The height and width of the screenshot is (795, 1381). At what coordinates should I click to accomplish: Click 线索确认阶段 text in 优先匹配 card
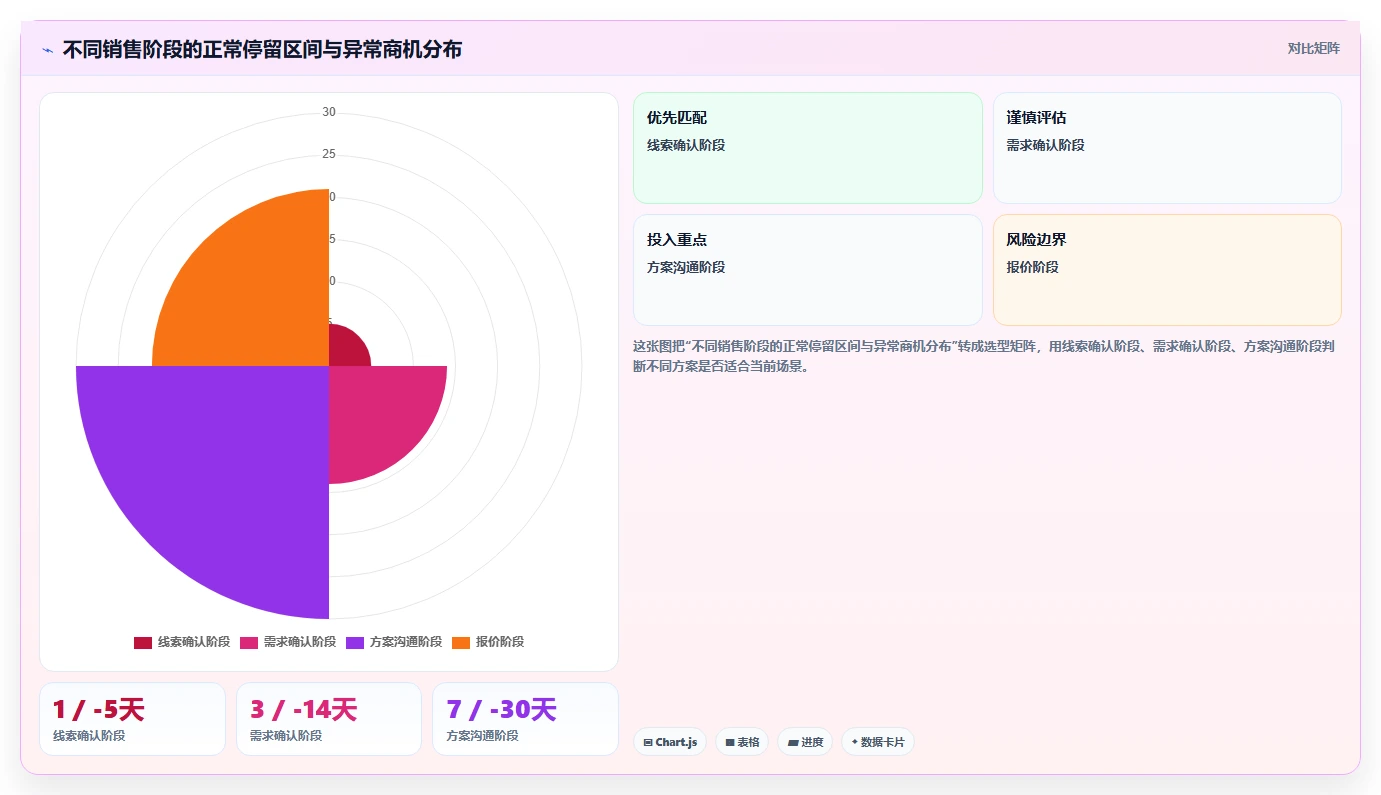(686, 145)
